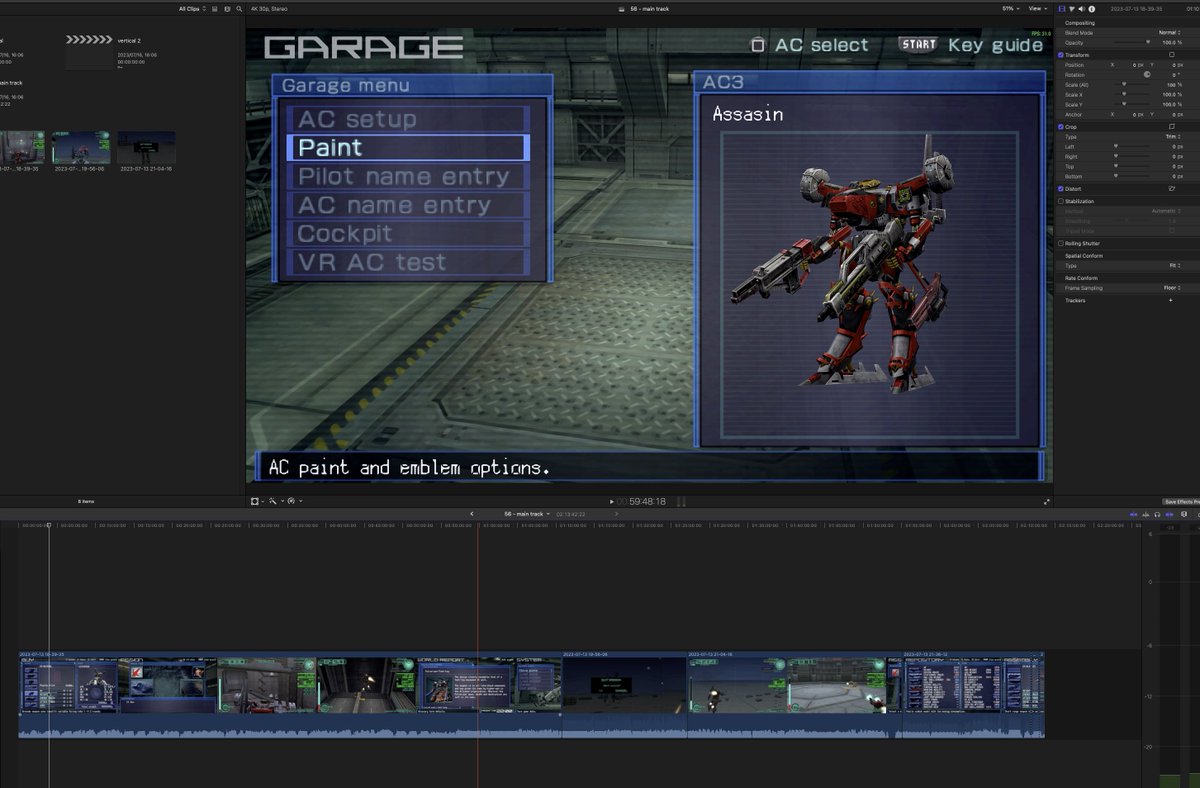Switch to the Color inspector icon
The image size is (1200, 788).
1073,8
